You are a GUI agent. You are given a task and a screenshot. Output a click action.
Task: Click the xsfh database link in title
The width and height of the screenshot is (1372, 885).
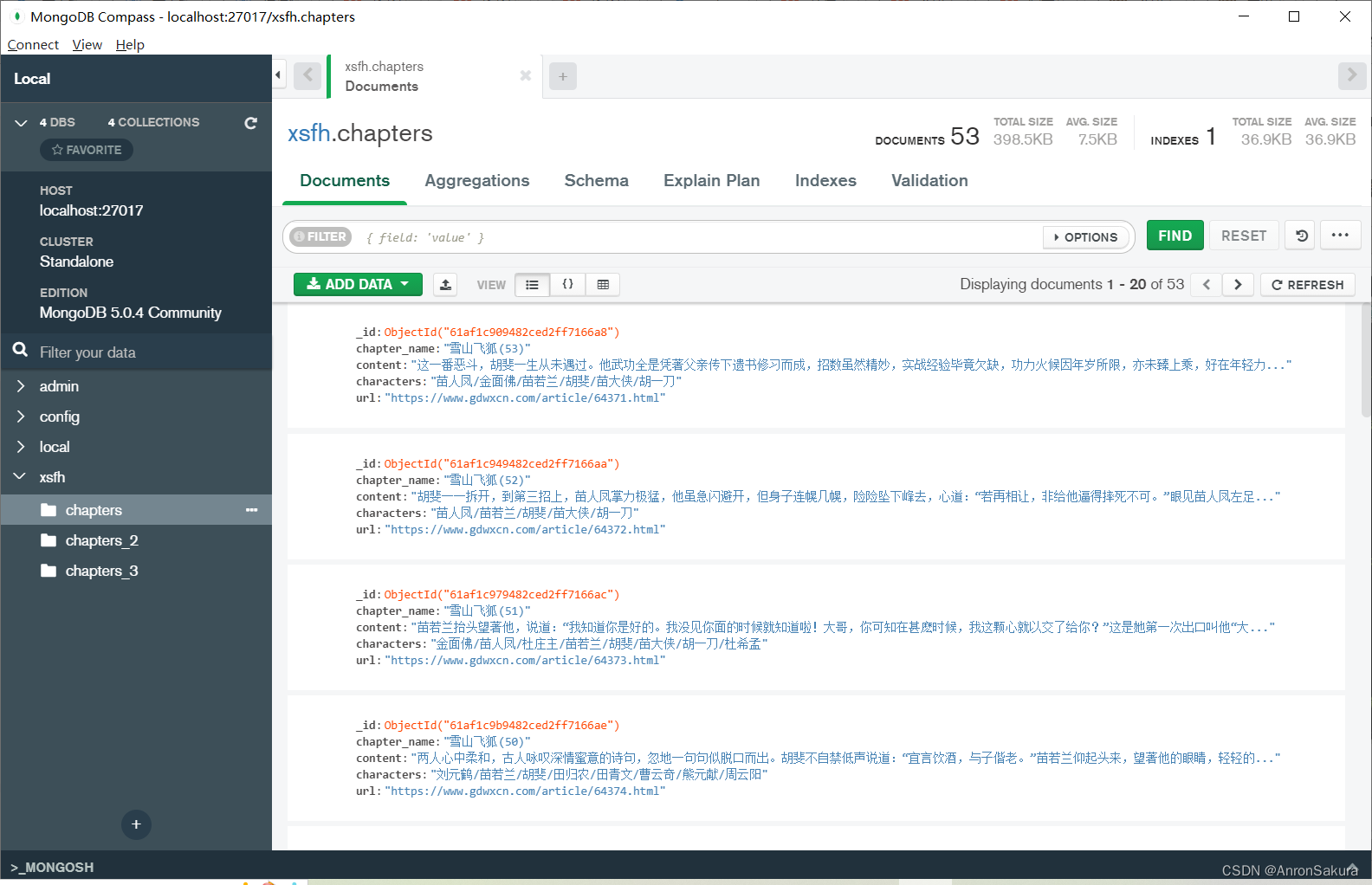click(309, 133)
